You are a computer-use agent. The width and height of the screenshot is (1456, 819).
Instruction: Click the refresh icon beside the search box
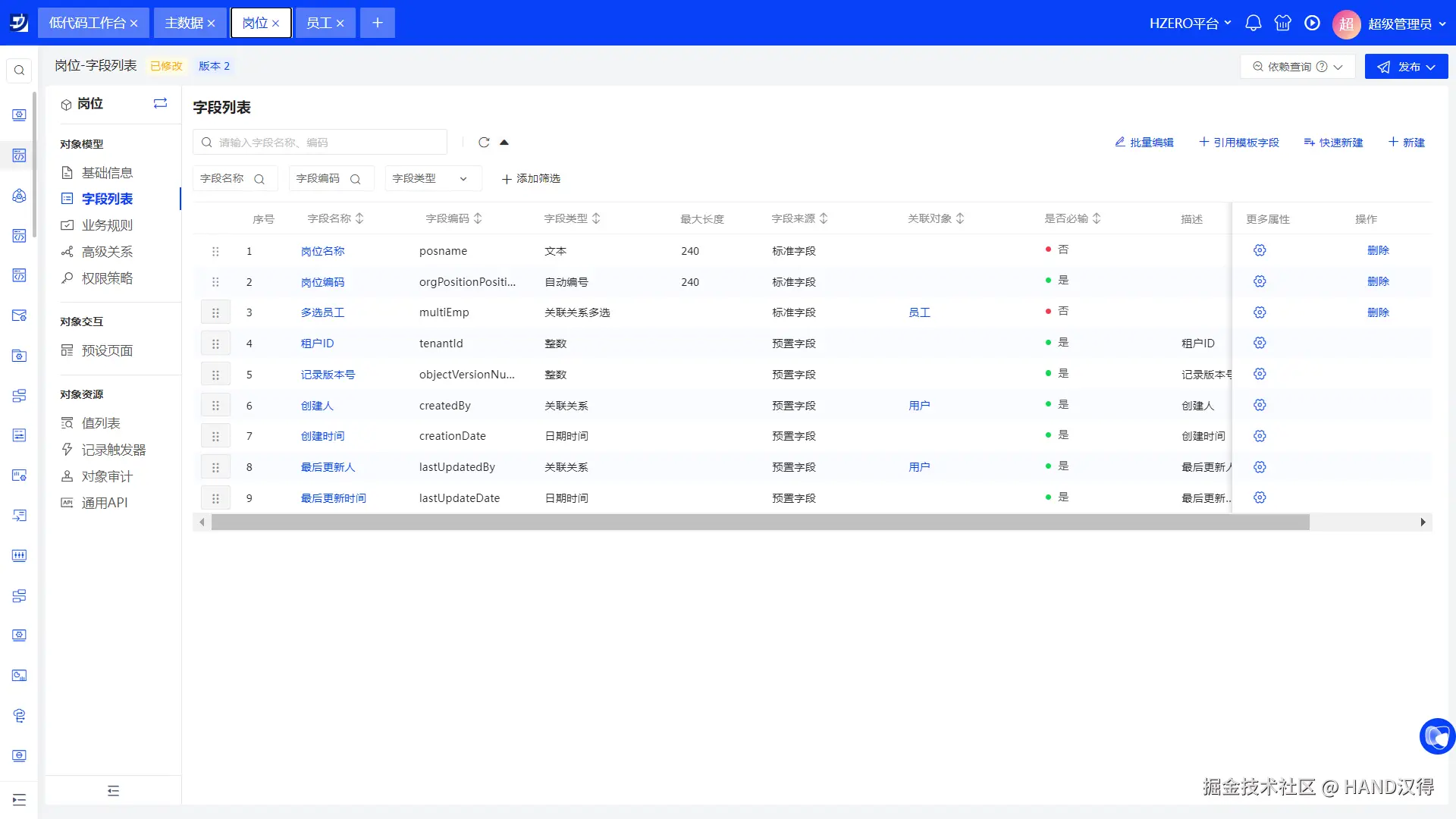pyautogui.click(x=484, y=143)
